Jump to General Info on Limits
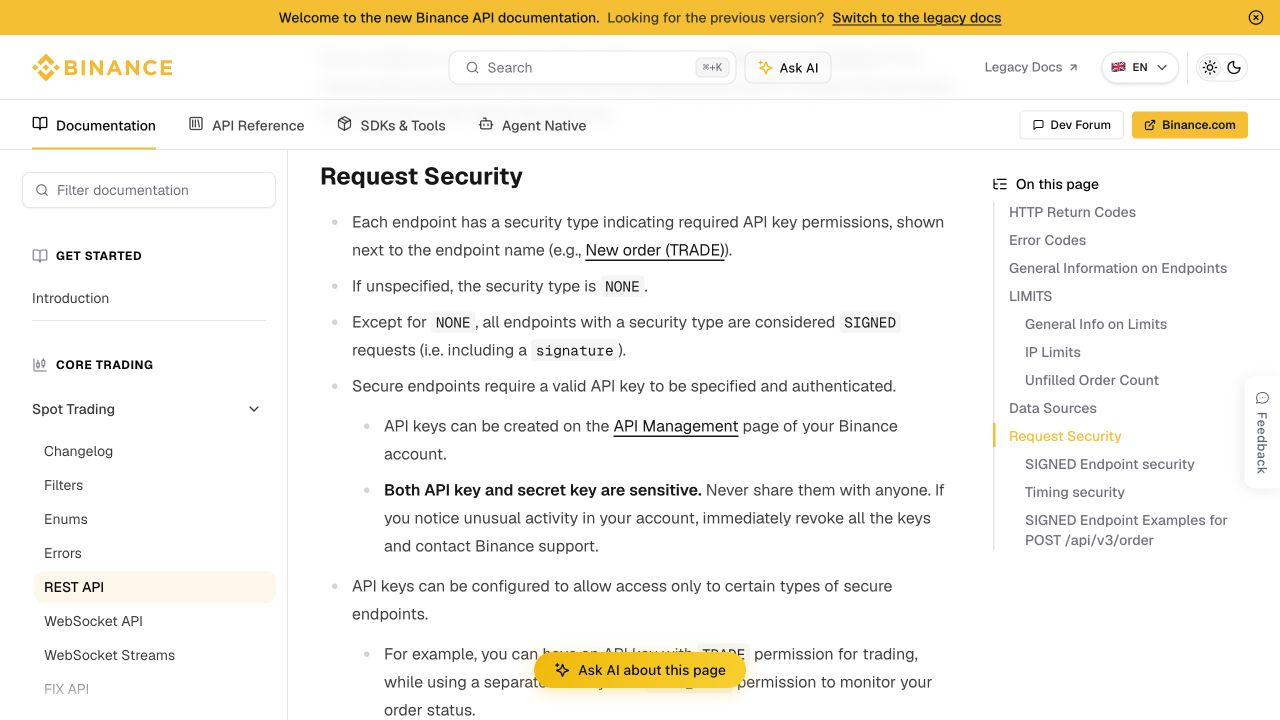This screenshot has height=720, width=1280. coord(1096,324)
